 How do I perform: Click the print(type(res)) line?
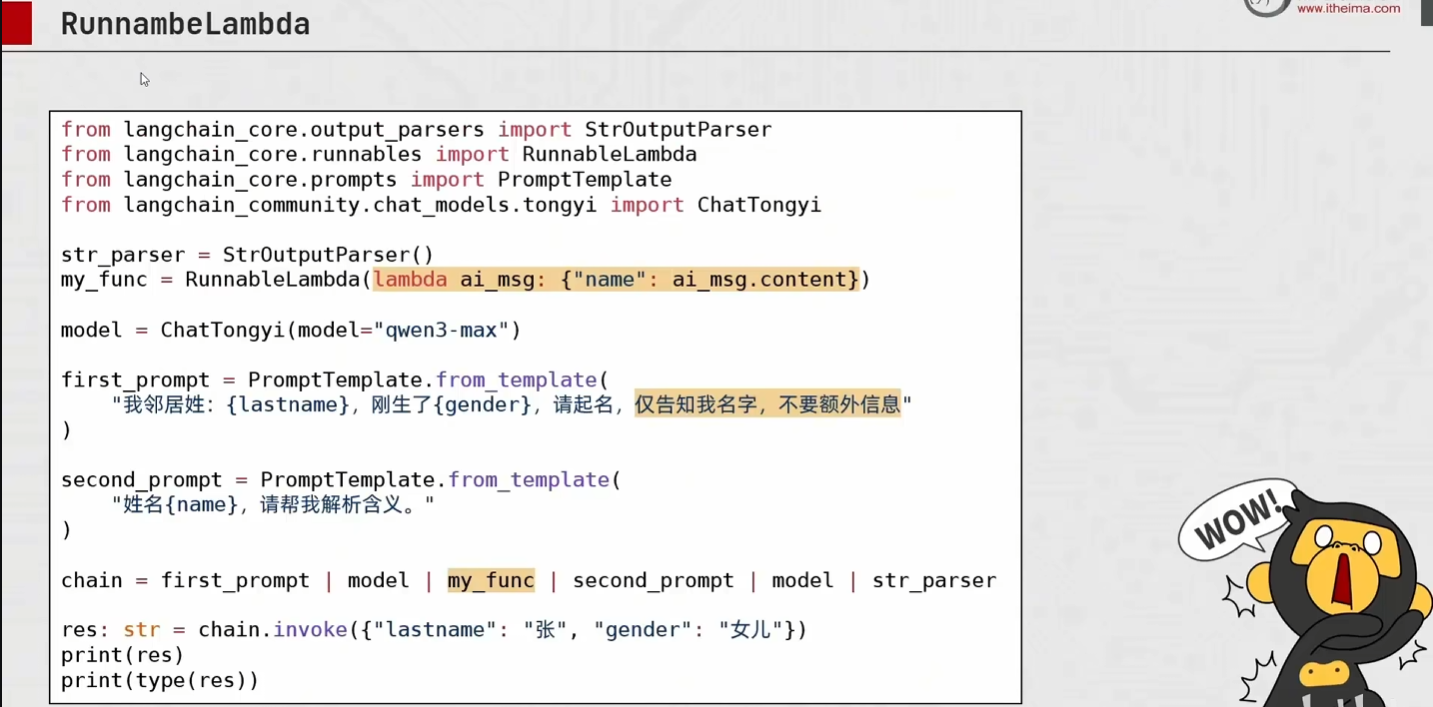[160, 680]
